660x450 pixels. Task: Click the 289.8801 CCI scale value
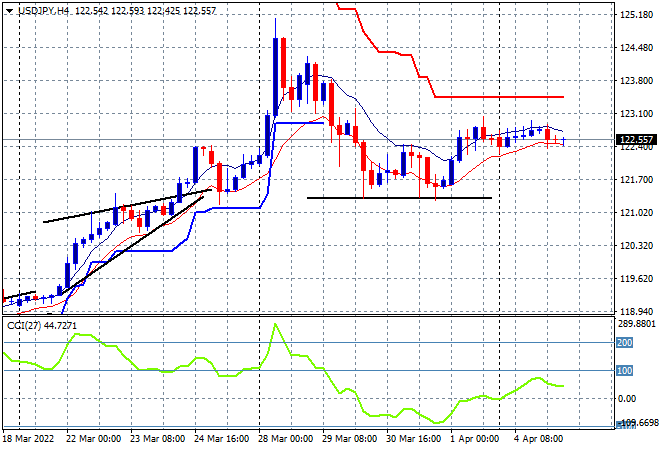[637, 324]
